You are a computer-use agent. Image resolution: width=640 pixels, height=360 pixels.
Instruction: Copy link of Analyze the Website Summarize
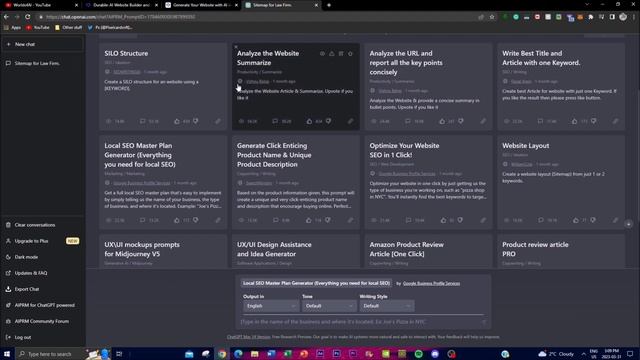[x=351, y=121]
